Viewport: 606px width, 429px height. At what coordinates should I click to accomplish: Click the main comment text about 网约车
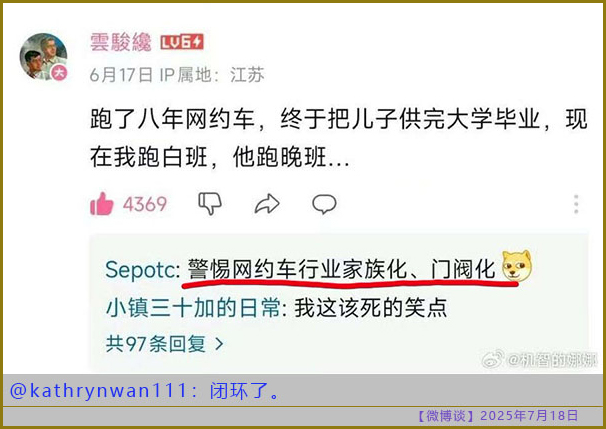tap(339, 138)
